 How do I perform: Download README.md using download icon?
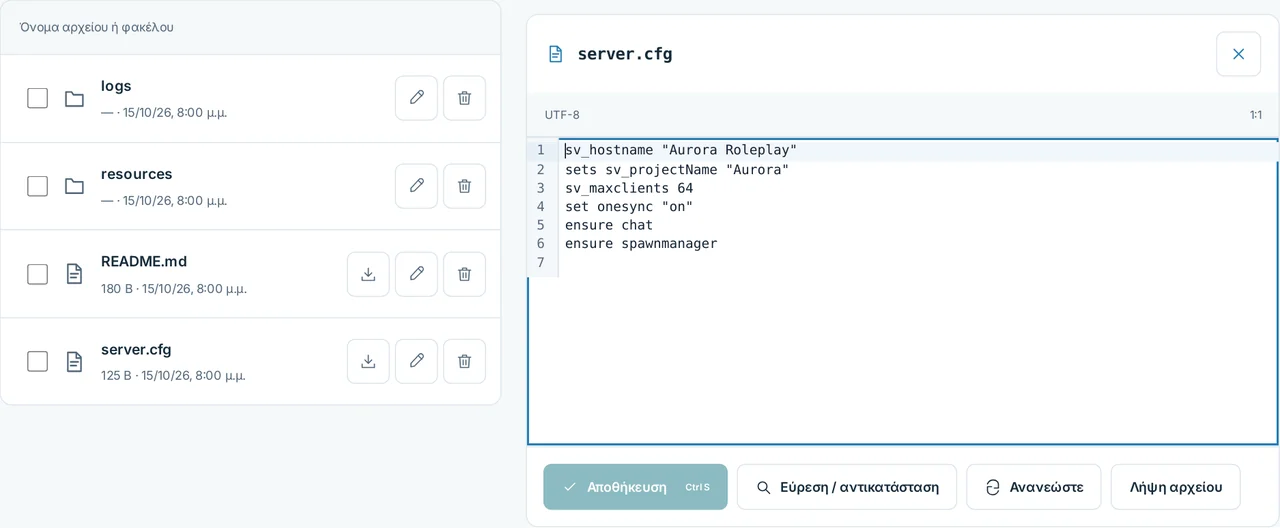(x=368, y=274)
